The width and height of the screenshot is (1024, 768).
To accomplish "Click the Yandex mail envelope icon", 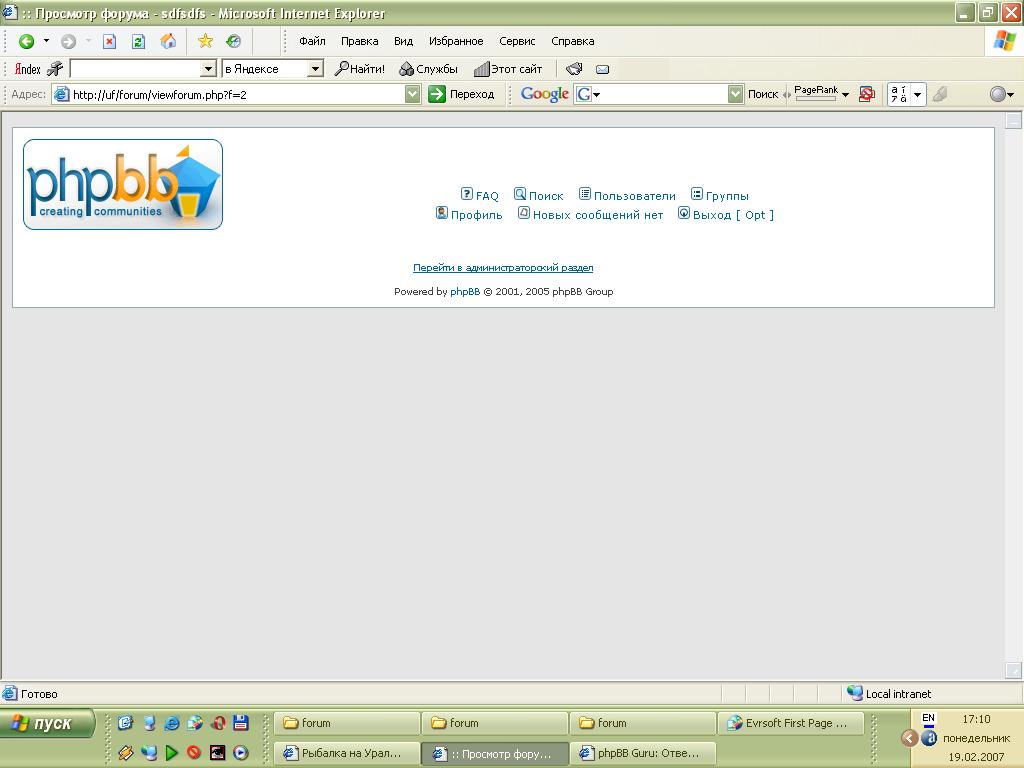I will point(602,69).
